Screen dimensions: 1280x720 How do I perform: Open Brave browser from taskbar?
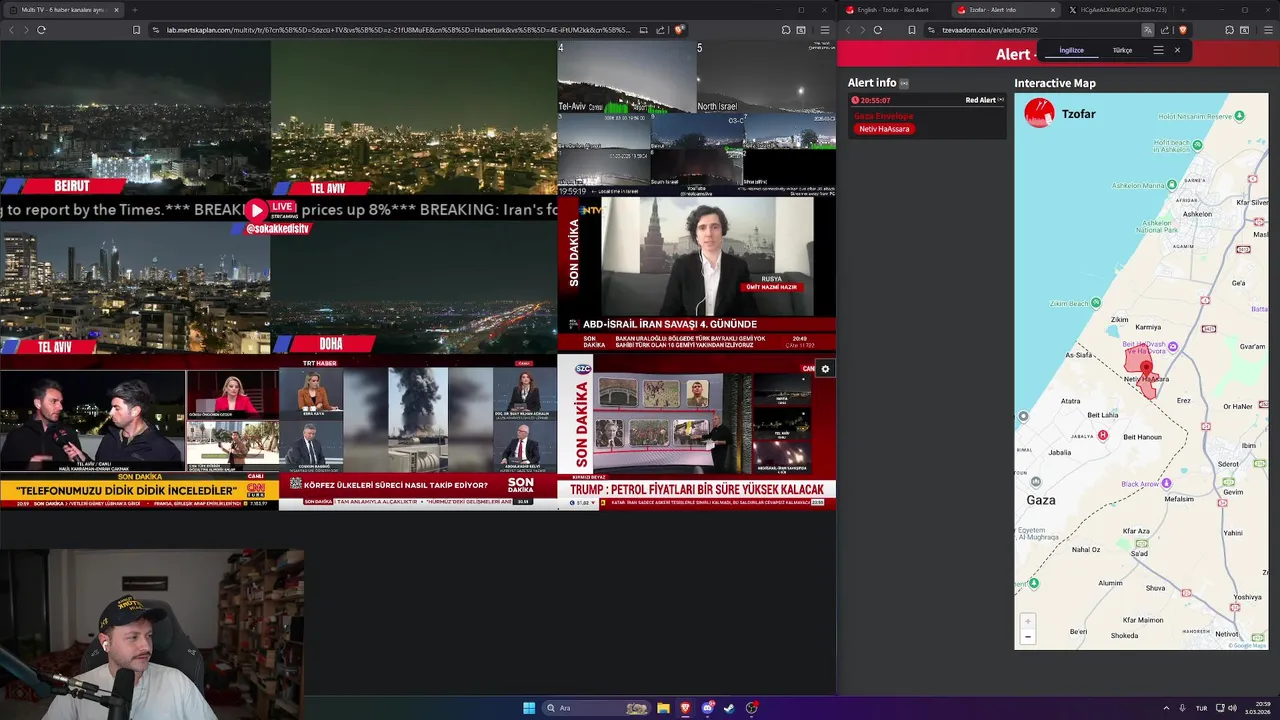[x=685, y=708]
